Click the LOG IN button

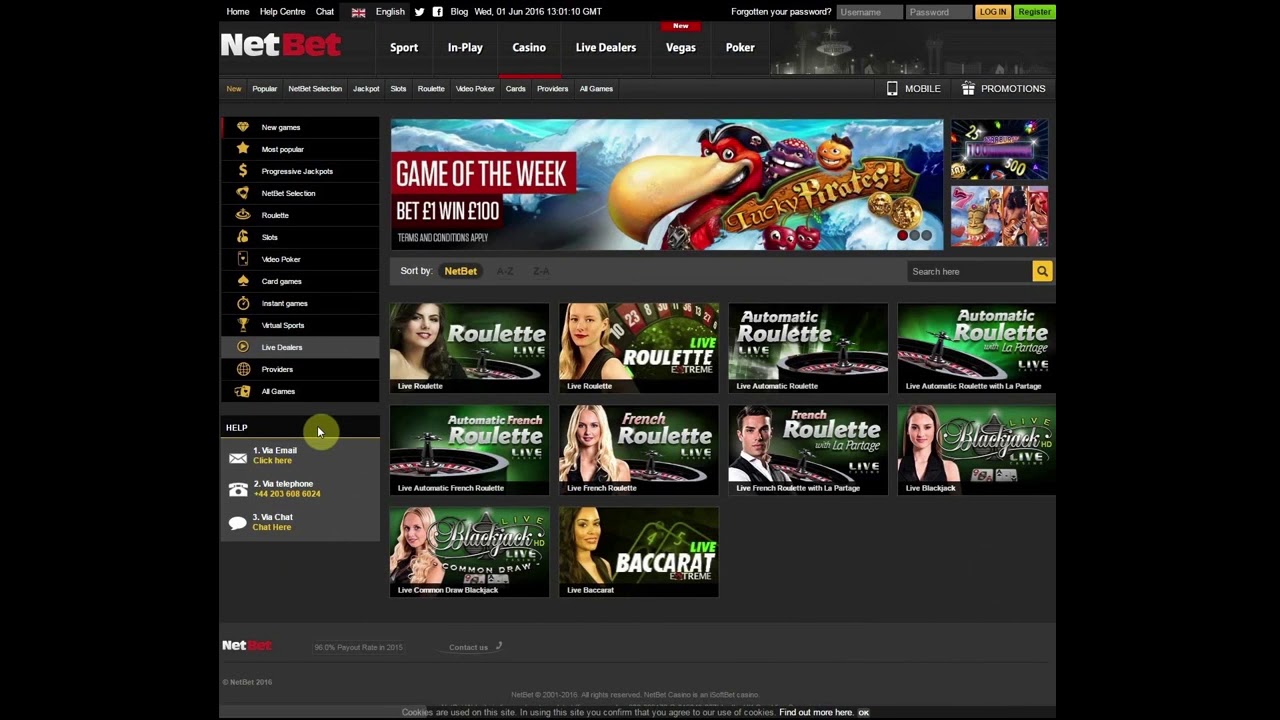coord(993,12)
